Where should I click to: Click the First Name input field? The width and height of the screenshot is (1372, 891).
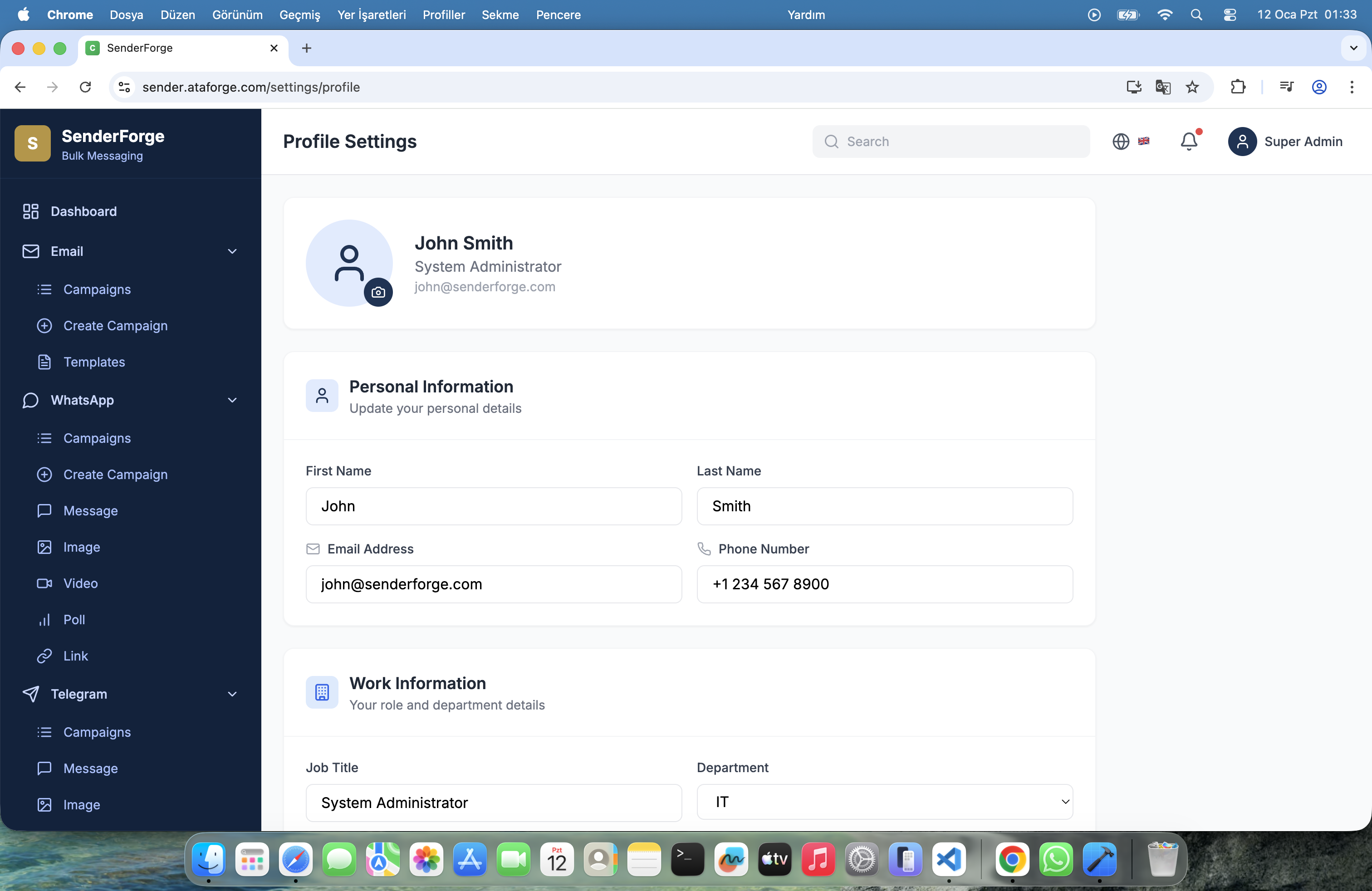pos(494,506)
